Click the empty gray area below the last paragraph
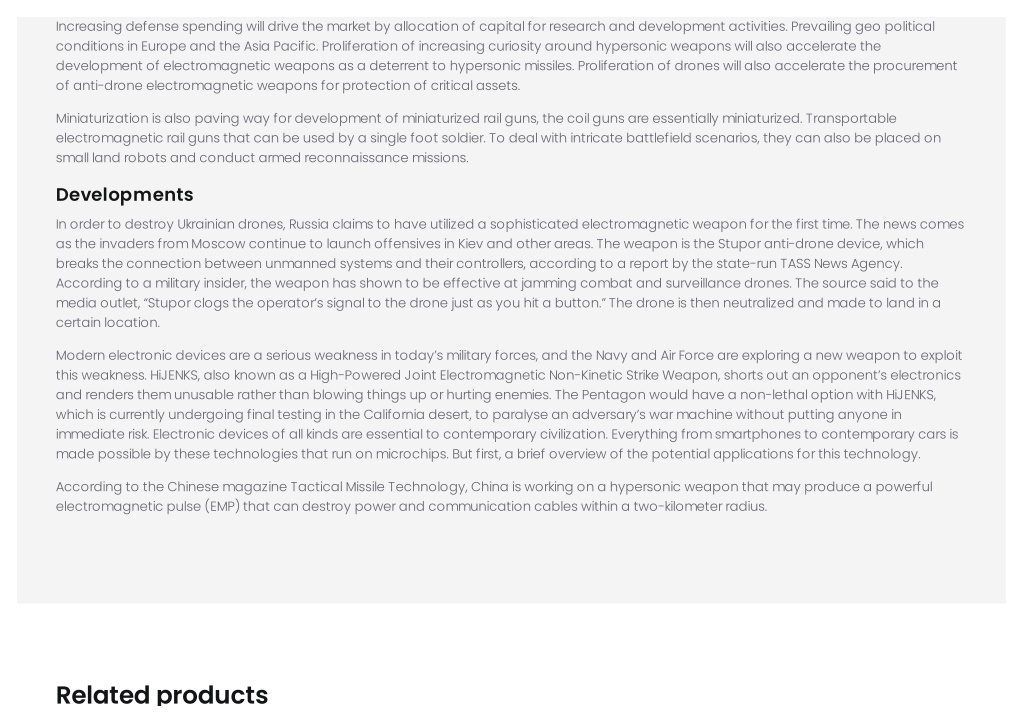 (511, 558)
